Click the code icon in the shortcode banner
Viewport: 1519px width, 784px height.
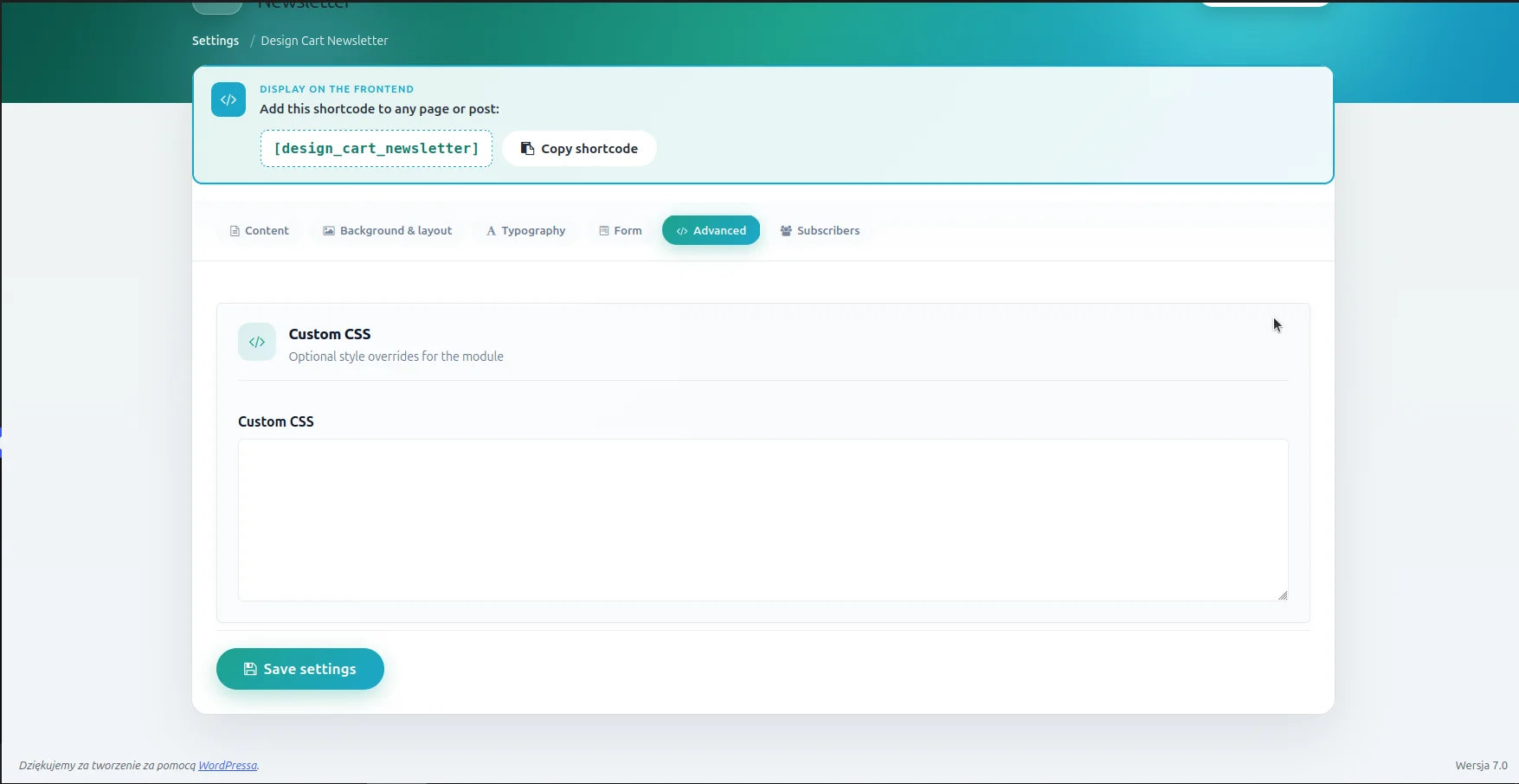228,100
